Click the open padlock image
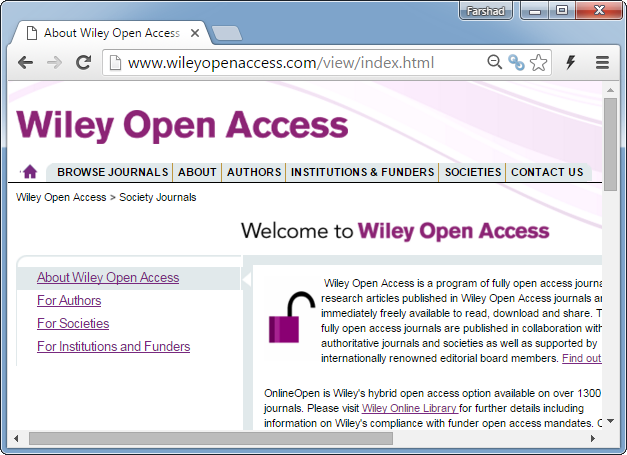 pos(292,317)
